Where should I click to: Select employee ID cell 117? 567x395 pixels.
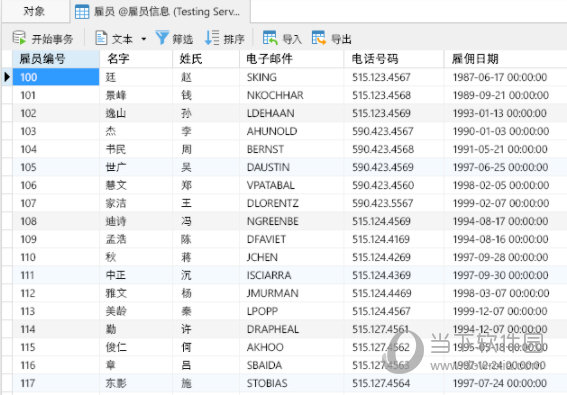56,383
